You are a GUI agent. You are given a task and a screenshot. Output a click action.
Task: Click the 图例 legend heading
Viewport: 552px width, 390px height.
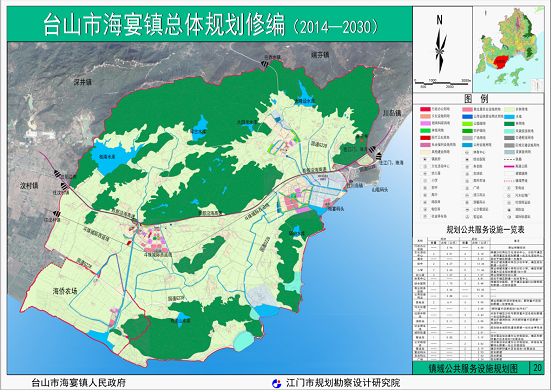478,98
